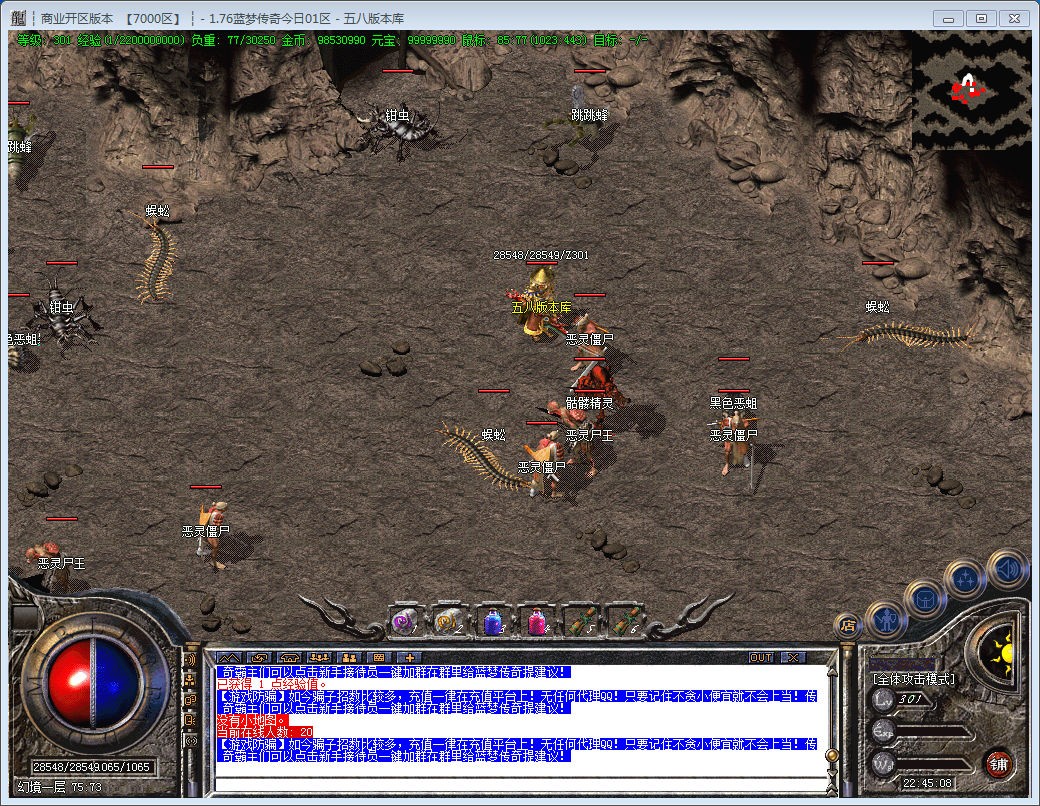The width and height of the screenshot is (1040, 806).
Task: Click the player character 五八版本库
Action: click(x=541, y=305)
